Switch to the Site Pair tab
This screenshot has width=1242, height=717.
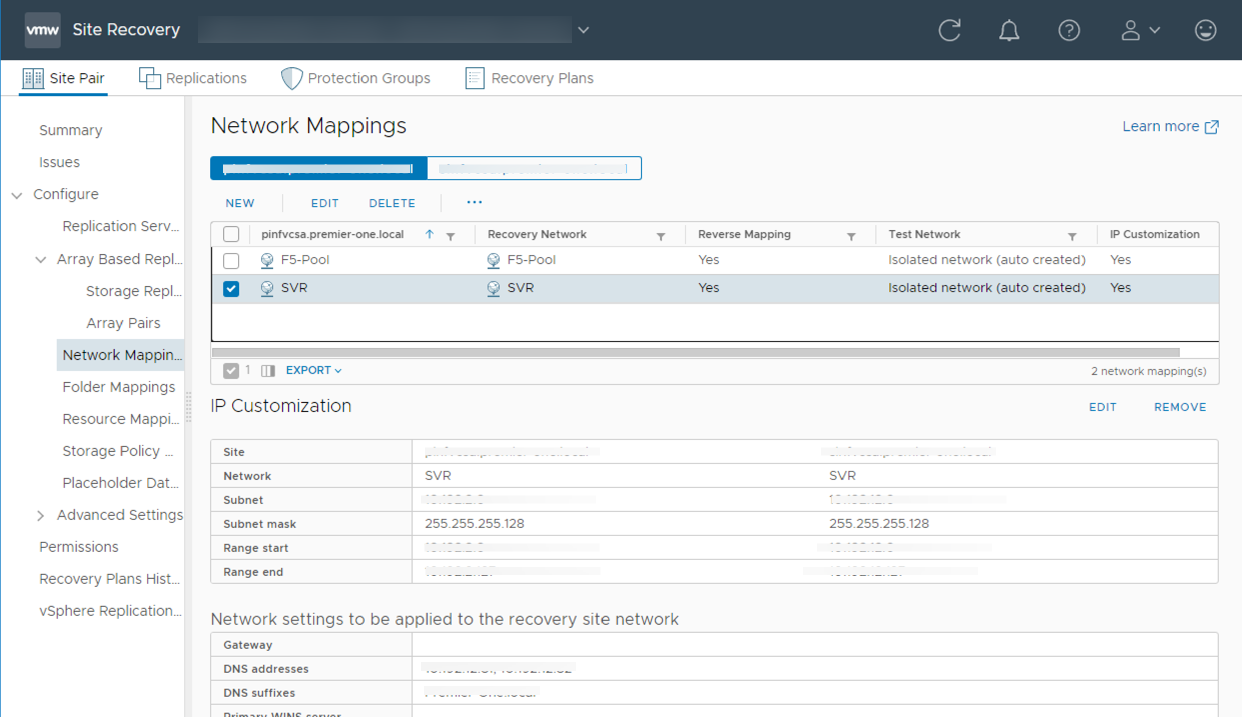(x=63, y=78)
